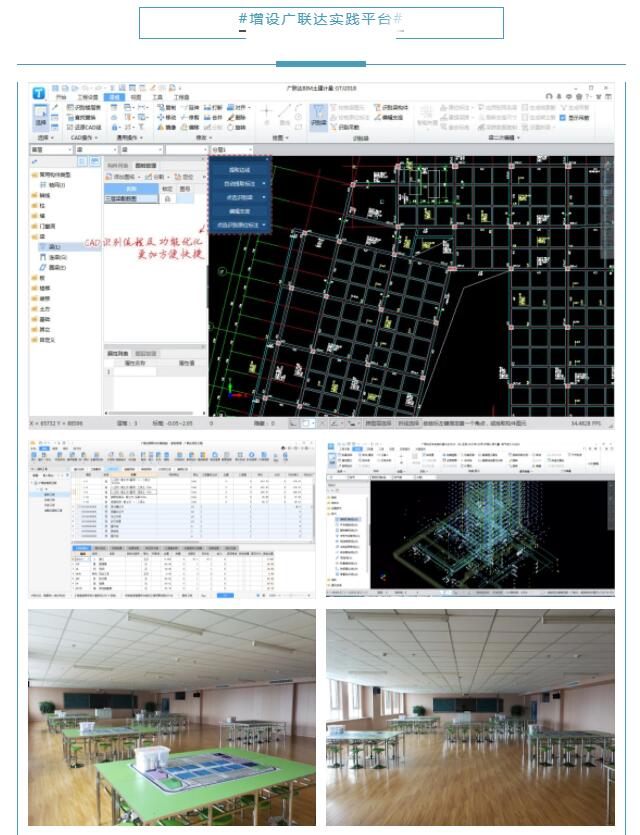The width and height of the screenshot is (640, 835).
Task: Open the 开始 ribbon tab
Action: tap(61, 97)
